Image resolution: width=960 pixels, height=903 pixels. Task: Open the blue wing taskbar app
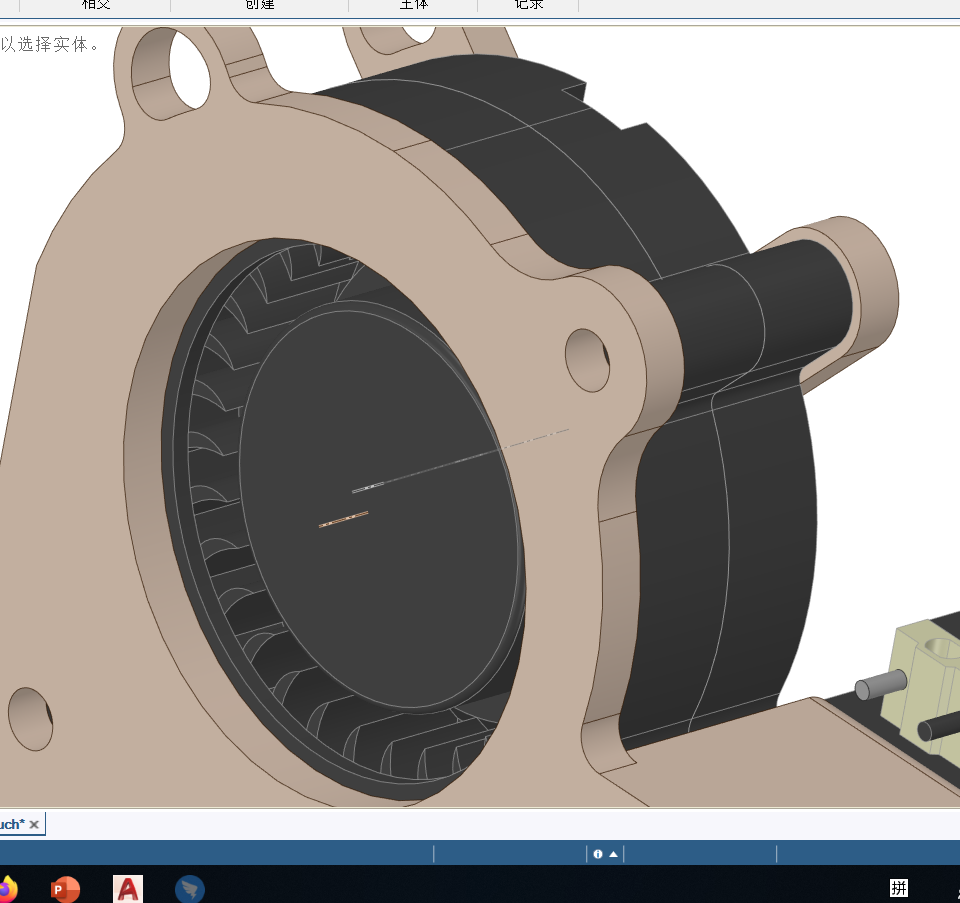click(x=190, y=889)
